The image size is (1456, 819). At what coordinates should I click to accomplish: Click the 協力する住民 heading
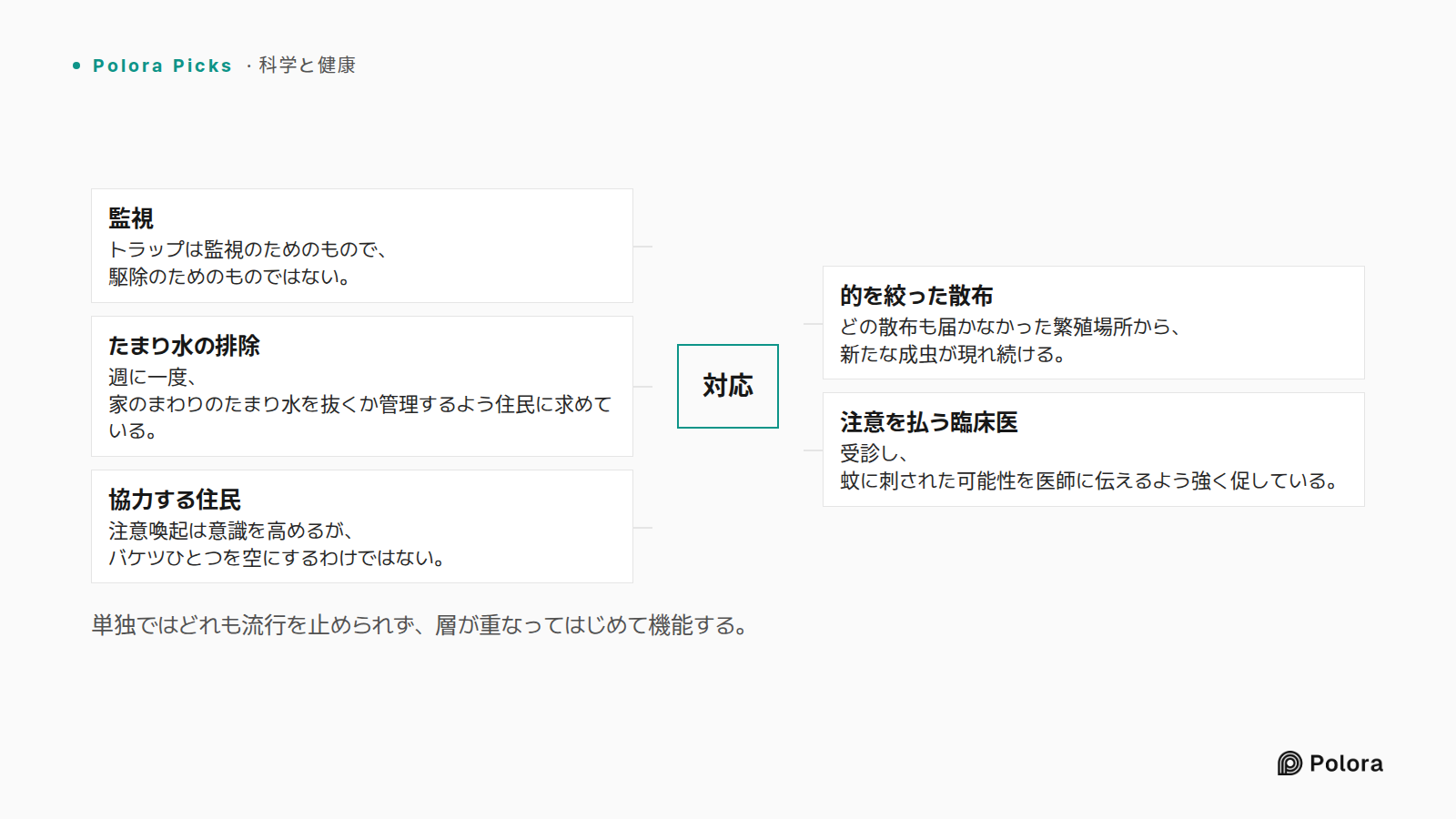[175, 500]
